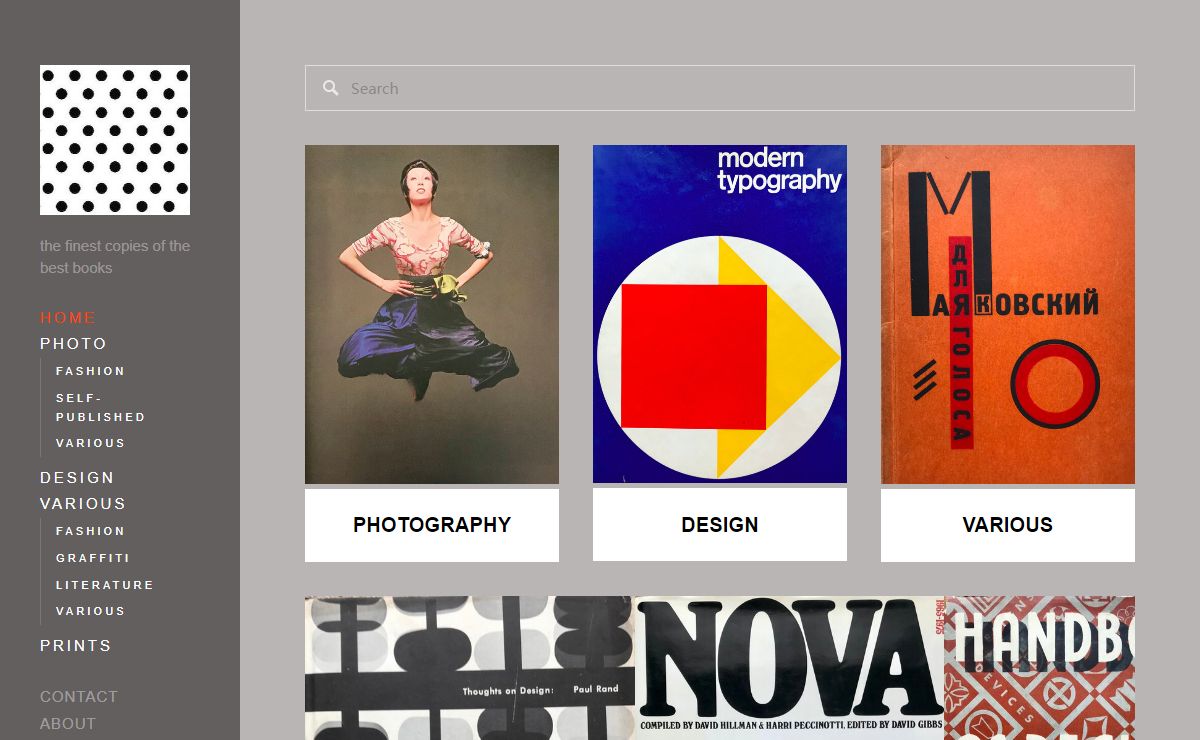1200x740 pixels.
Task: Go to the CONTACT page
Action: (79, 697)
